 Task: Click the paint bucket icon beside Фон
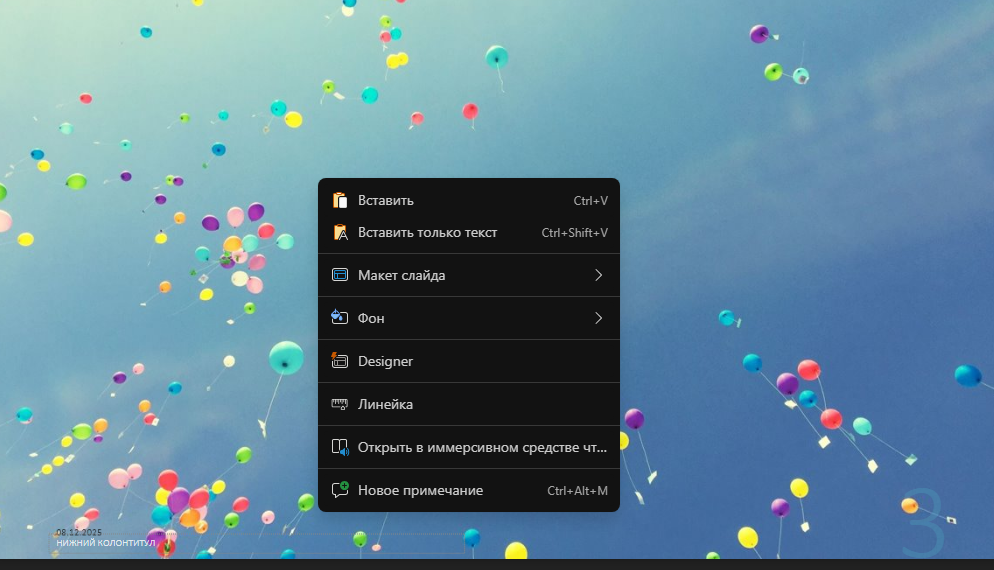340,318
